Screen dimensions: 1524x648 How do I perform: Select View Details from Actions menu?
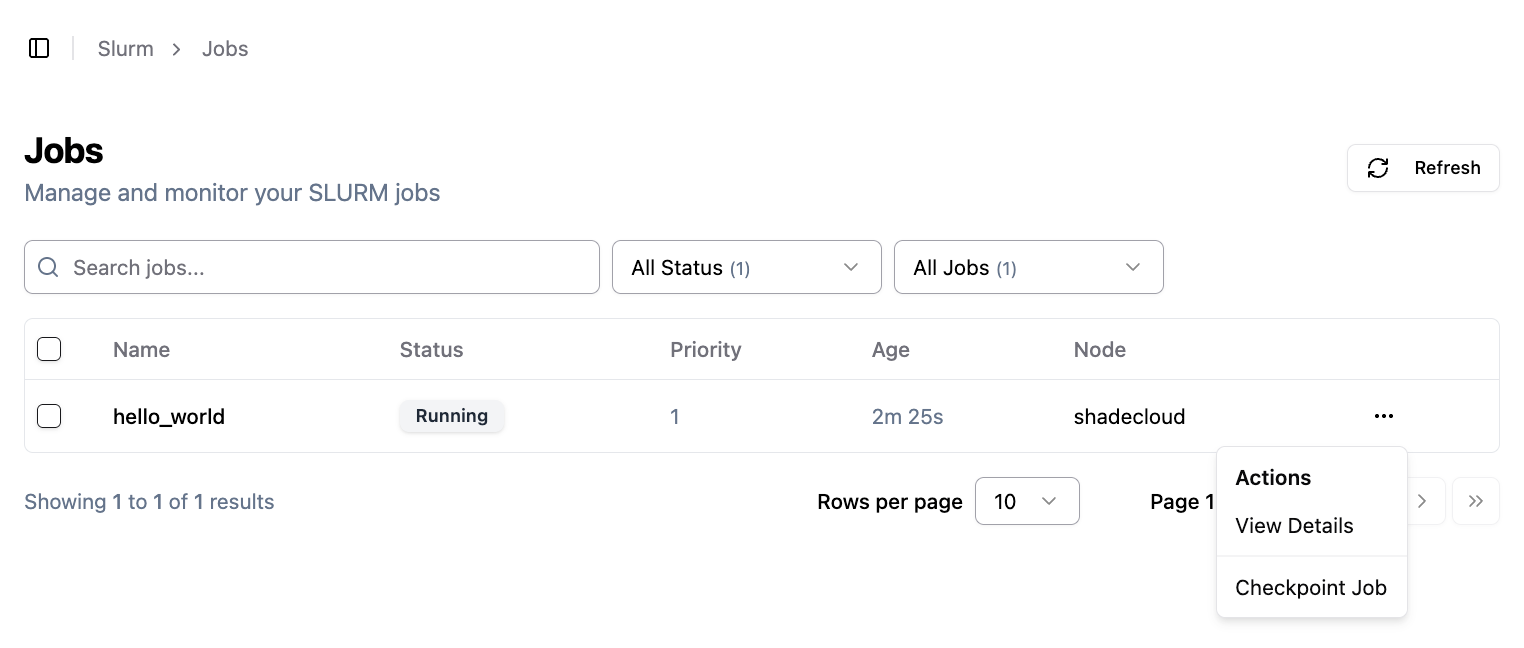click(1294, 526)
